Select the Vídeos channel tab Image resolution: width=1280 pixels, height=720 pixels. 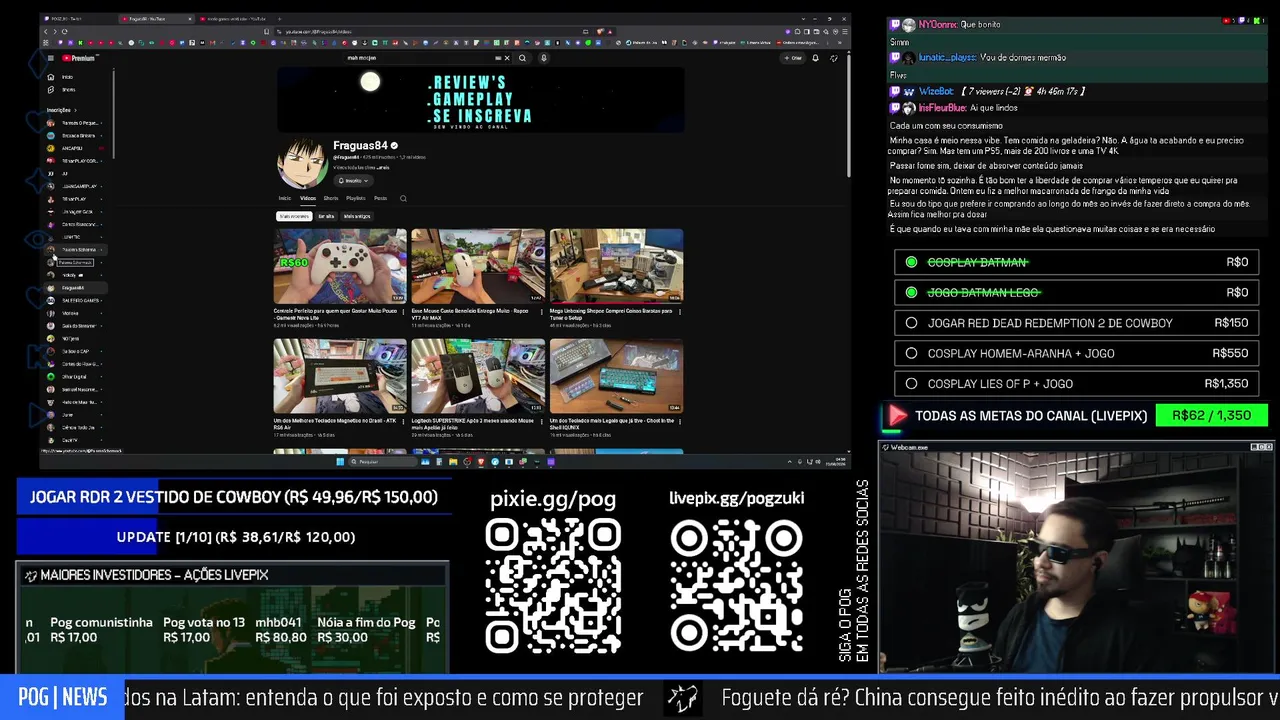(x=308, y=198)
